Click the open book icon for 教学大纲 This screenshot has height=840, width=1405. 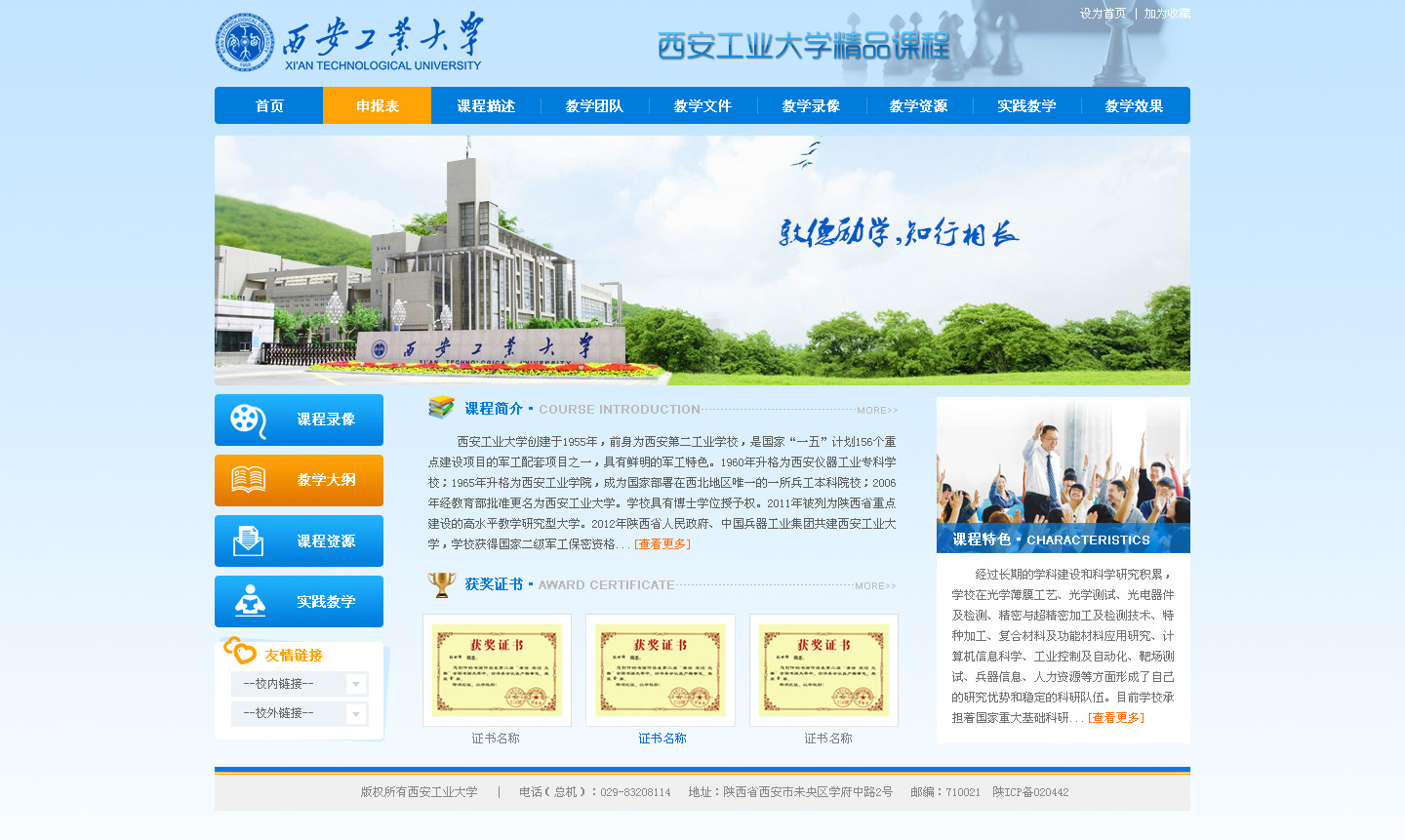(x=248, y=480)
